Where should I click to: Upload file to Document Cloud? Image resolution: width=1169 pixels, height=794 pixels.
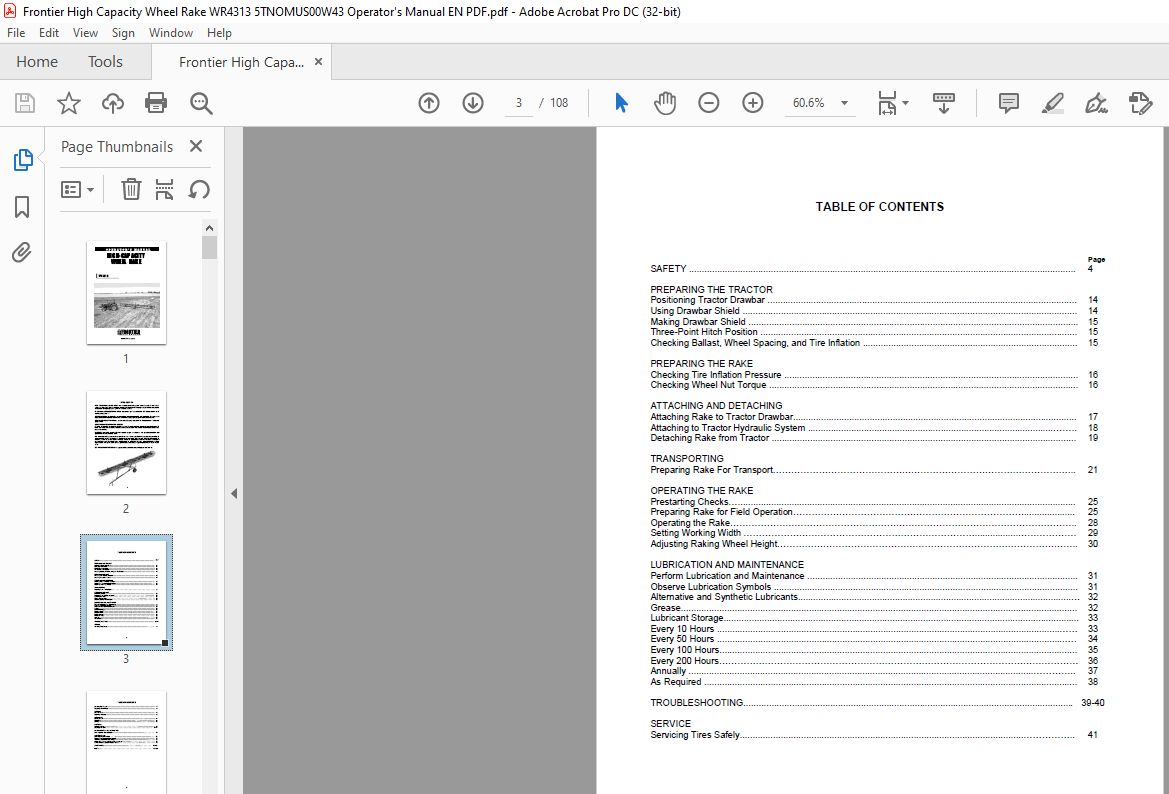[113, 103]
